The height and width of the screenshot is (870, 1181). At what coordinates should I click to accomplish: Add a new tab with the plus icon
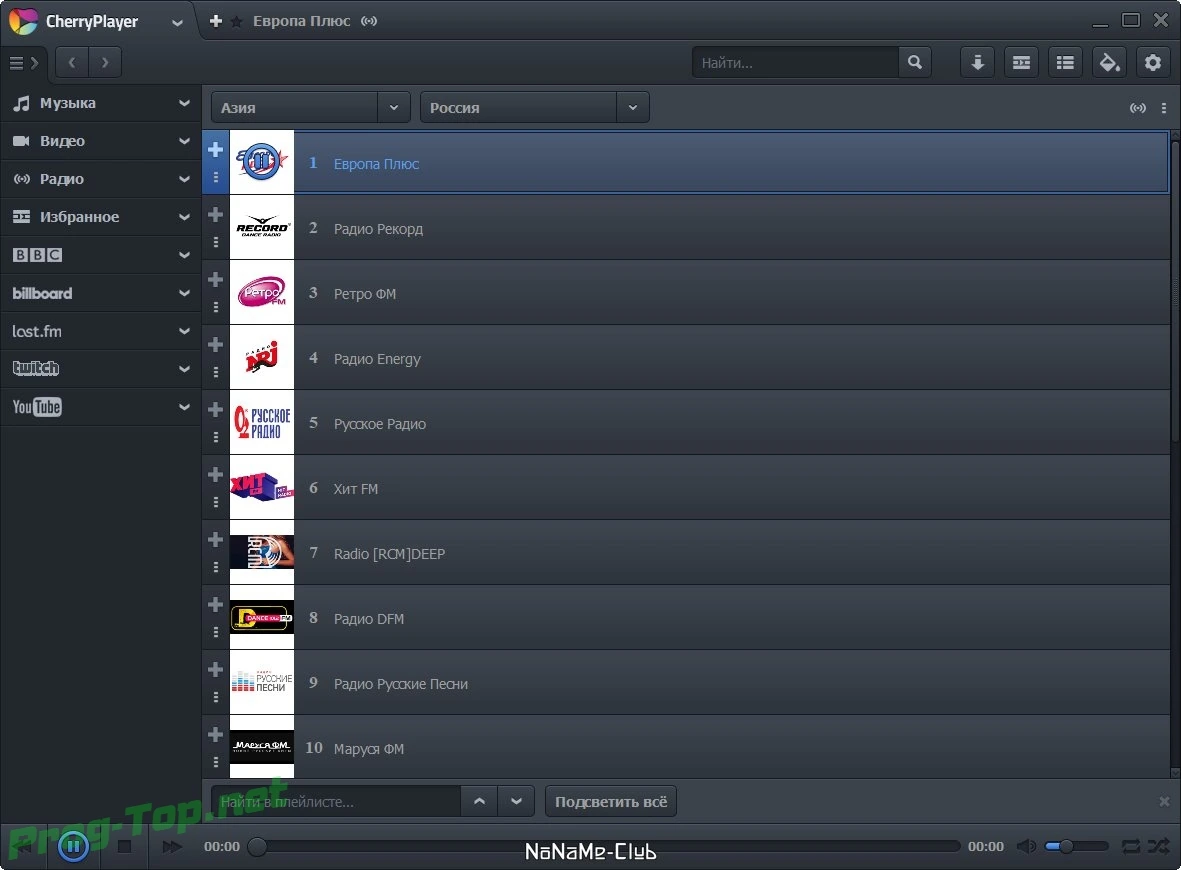(x=215, y=21)
